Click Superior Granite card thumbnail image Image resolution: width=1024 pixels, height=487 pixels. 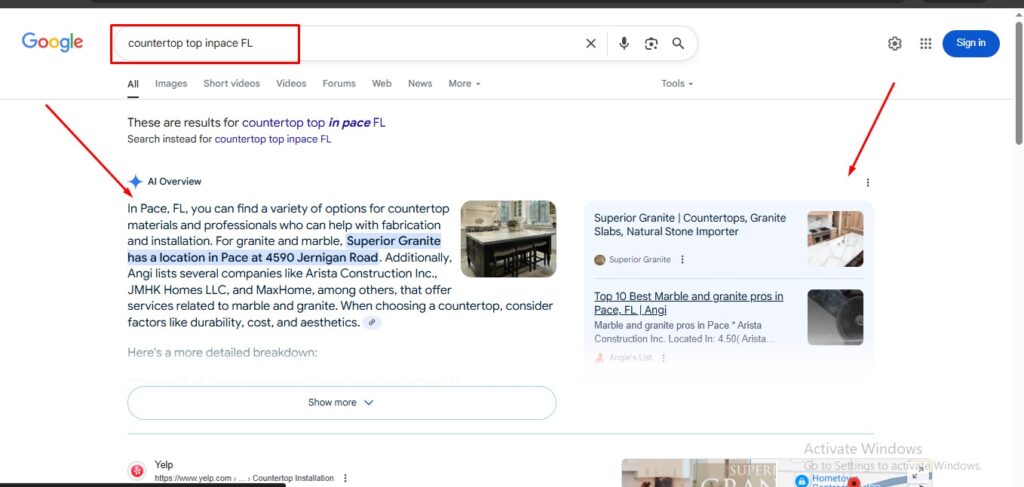tap(835, 239)
